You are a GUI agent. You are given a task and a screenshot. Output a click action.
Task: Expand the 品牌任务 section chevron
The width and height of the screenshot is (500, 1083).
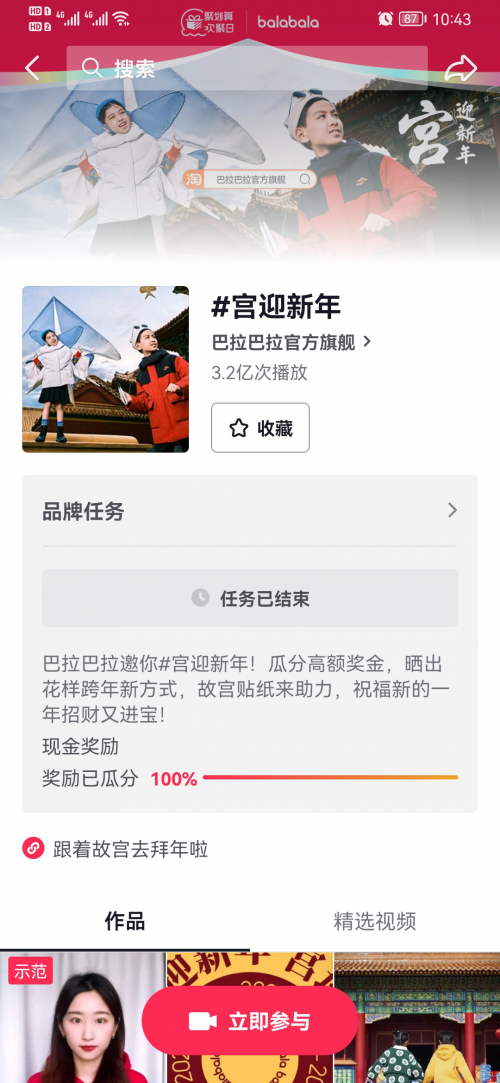coord(452,510)
